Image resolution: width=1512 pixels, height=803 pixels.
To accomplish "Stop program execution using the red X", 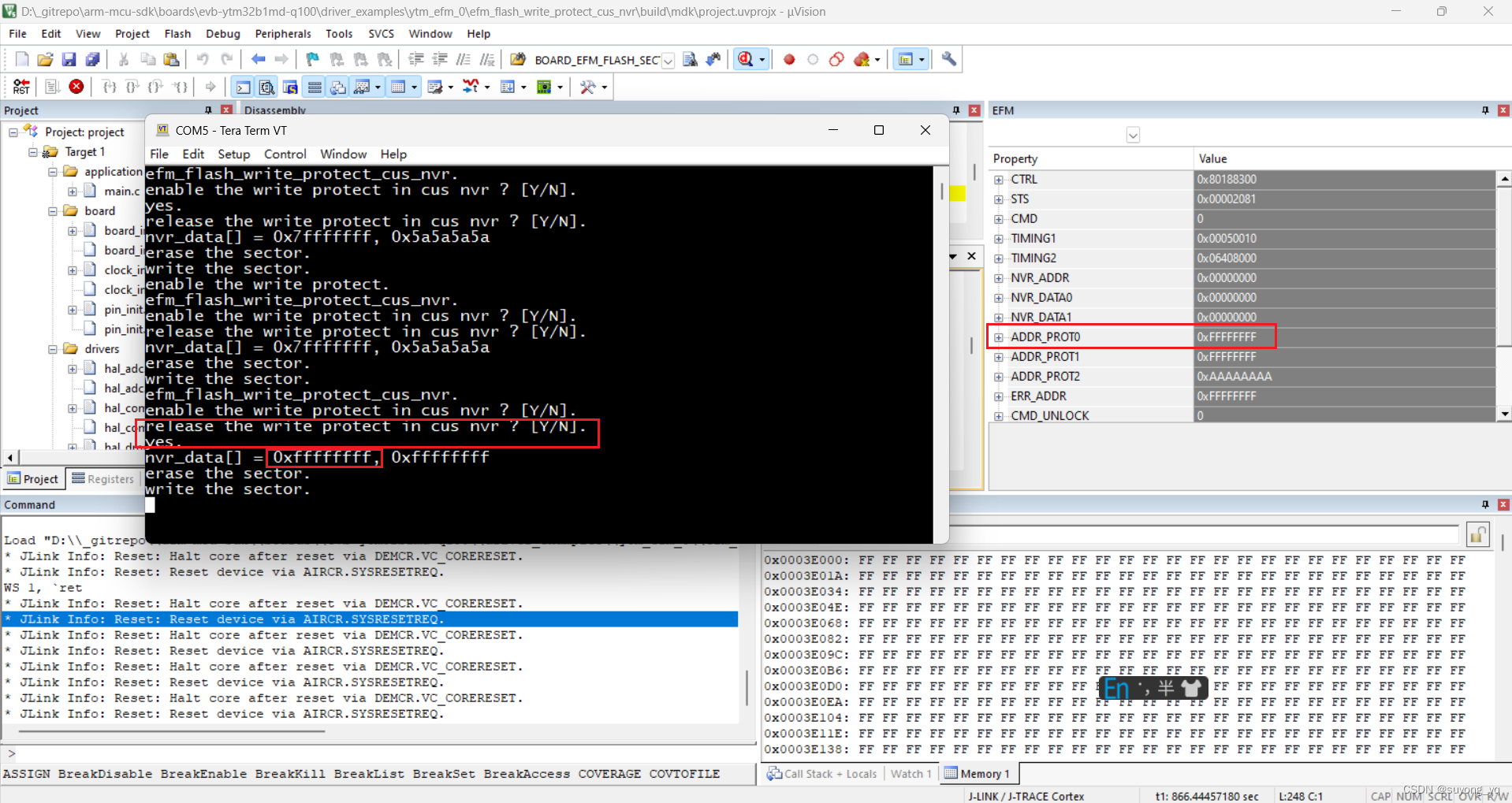I will point(76,87).
